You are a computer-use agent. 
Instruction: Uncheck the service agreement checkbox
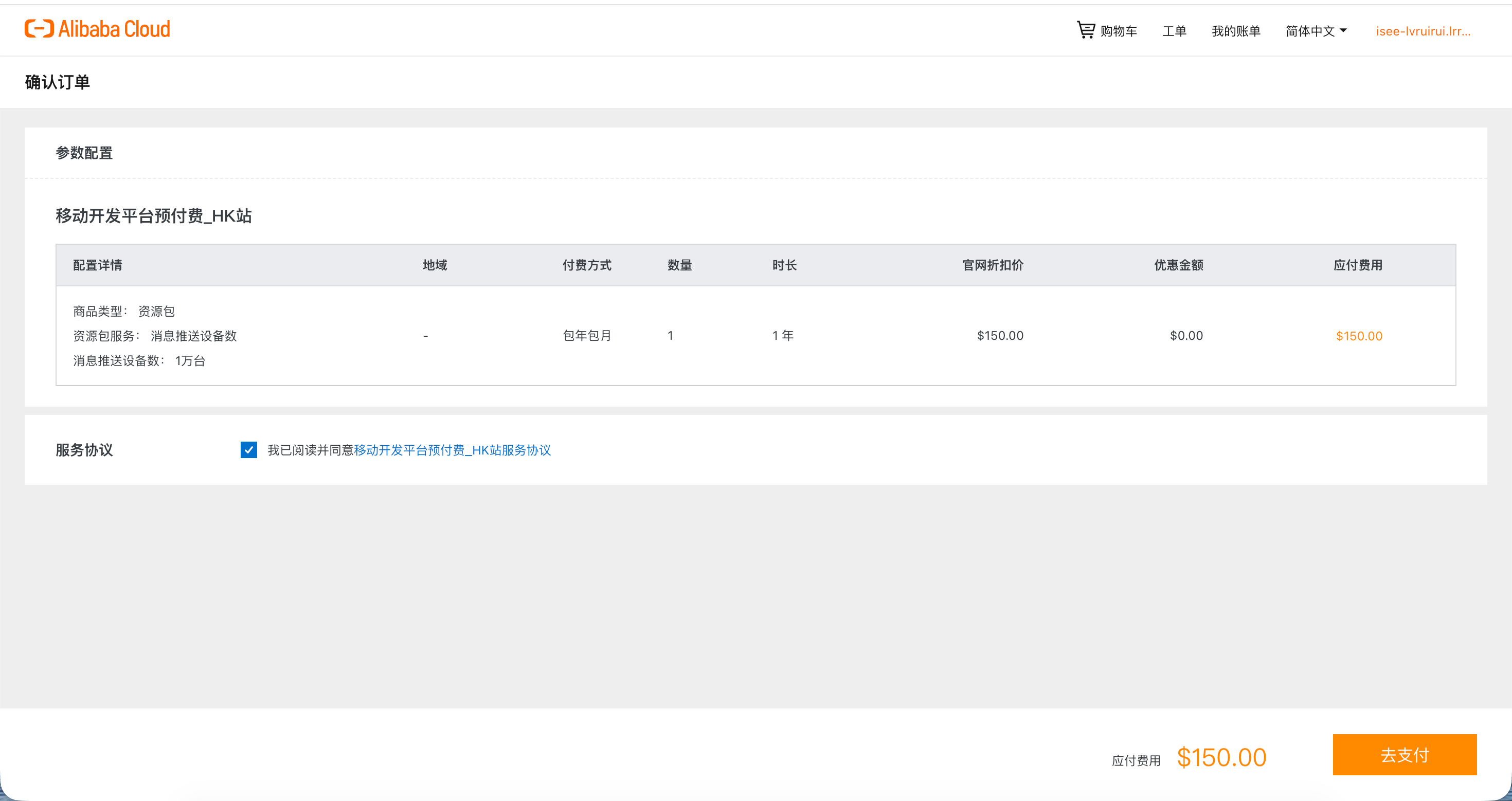pos(248,449)
